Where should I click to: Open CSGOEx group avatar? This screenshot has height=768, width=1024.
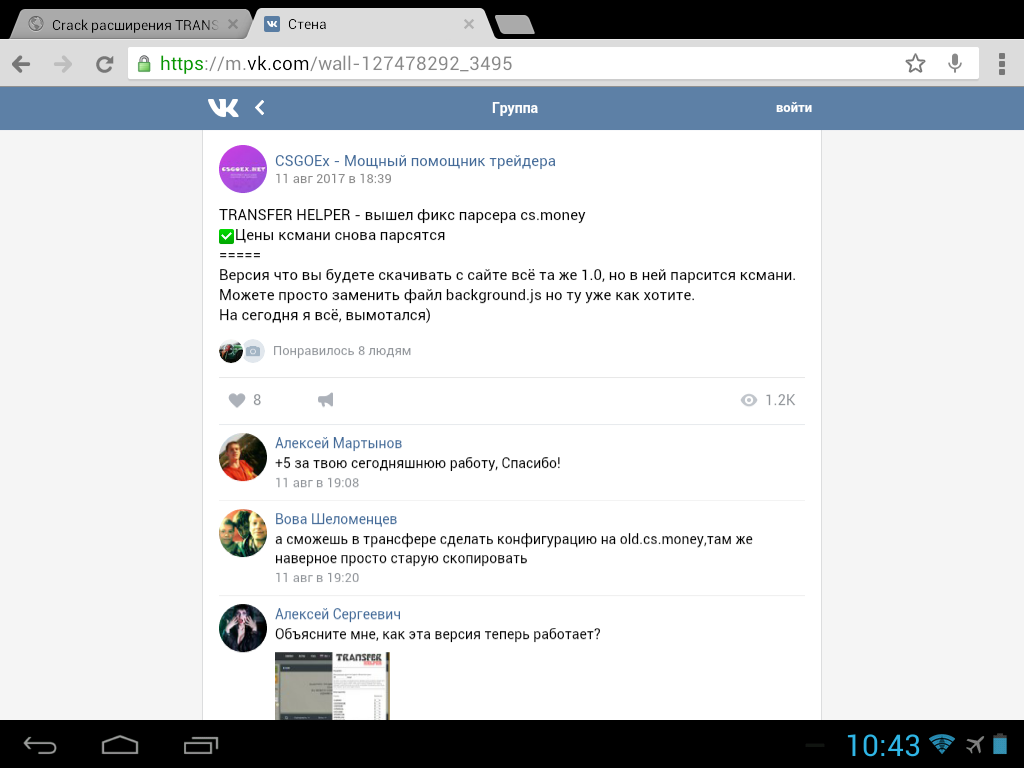click(x=242, y=169)
